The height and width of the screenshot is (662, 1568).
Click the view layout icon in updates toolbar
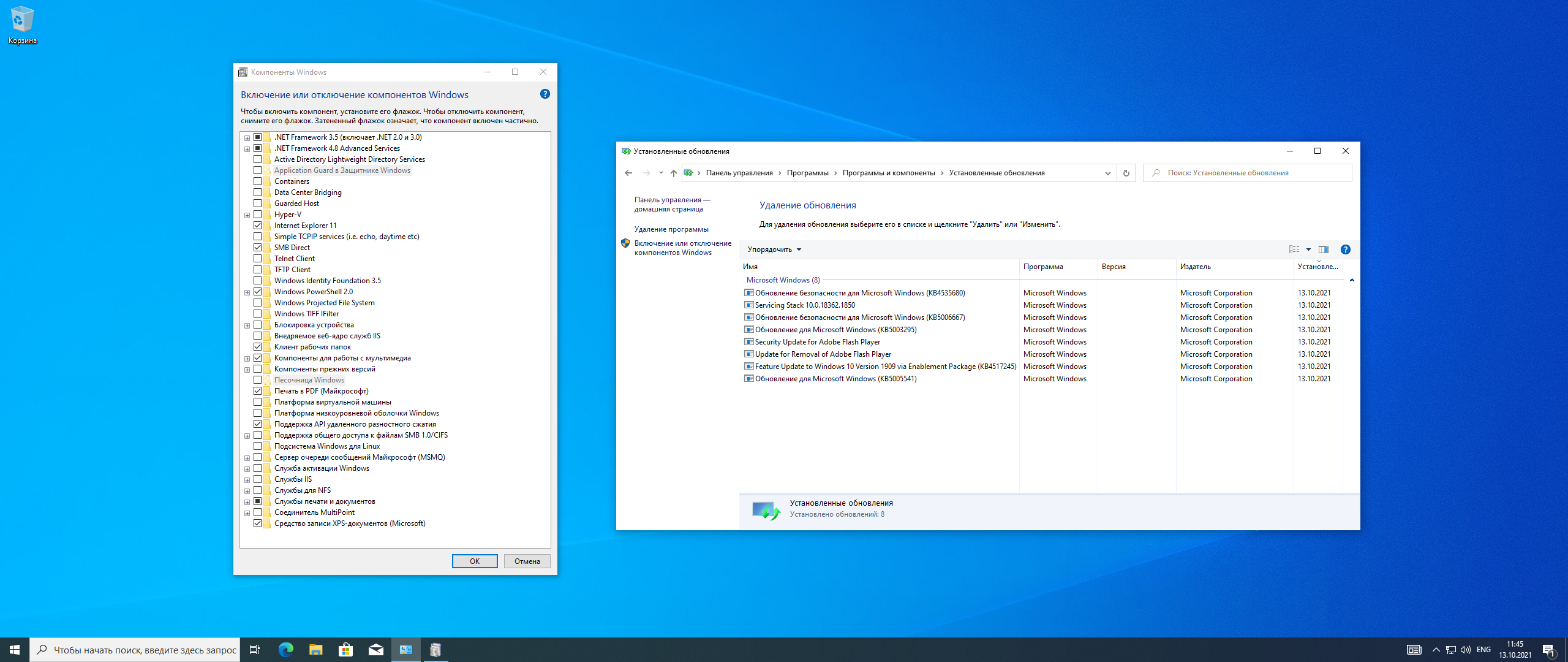click(x=1294, y=249)
